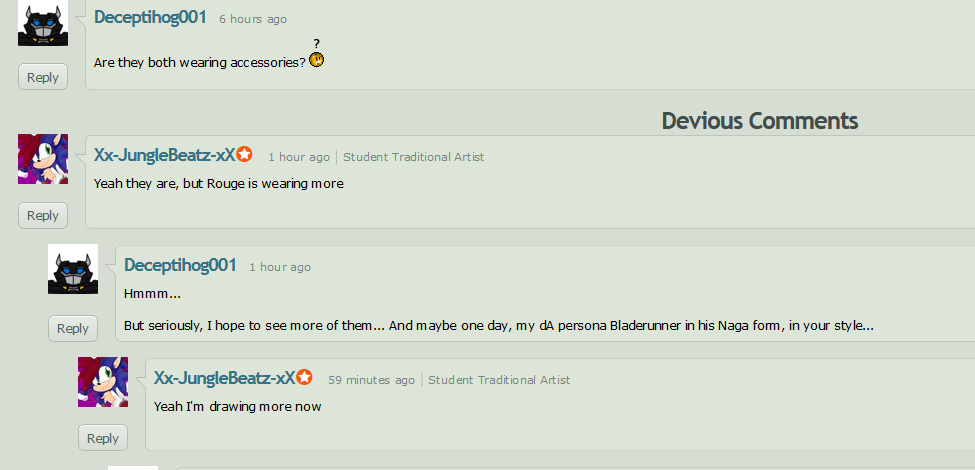975x470 pixels.
Task: Open Sonic avatar on 'drawing more now' comment
Action: point(103,382)
